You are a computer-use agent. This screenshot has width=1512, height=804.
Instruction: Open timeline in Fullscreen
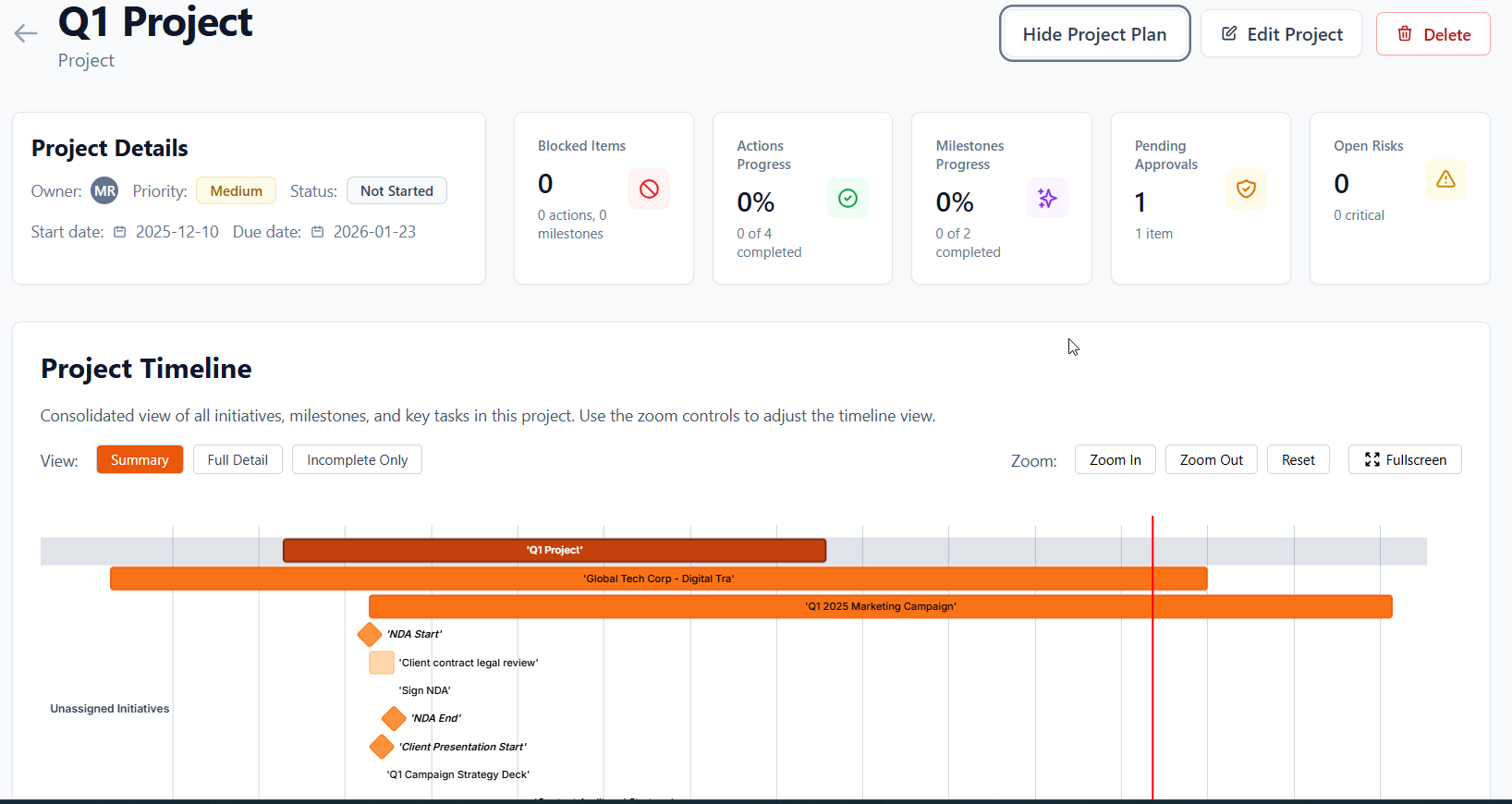pos(1405,460)
